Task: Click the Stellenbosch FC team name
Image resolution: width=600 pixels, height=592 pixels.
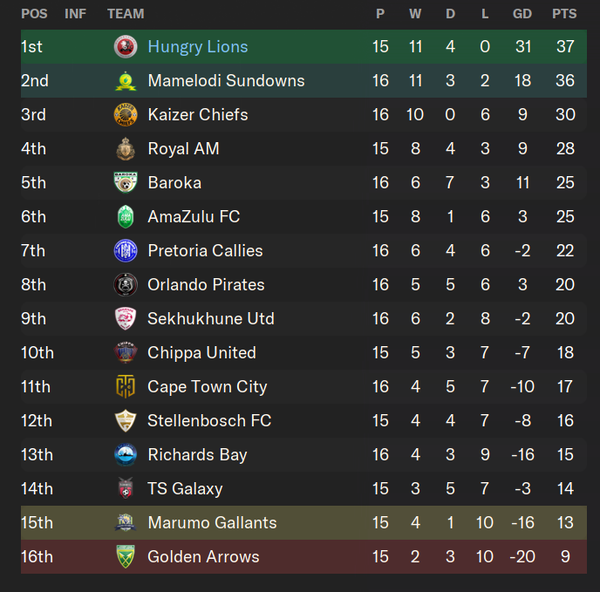Action: (x=209, y=421)
